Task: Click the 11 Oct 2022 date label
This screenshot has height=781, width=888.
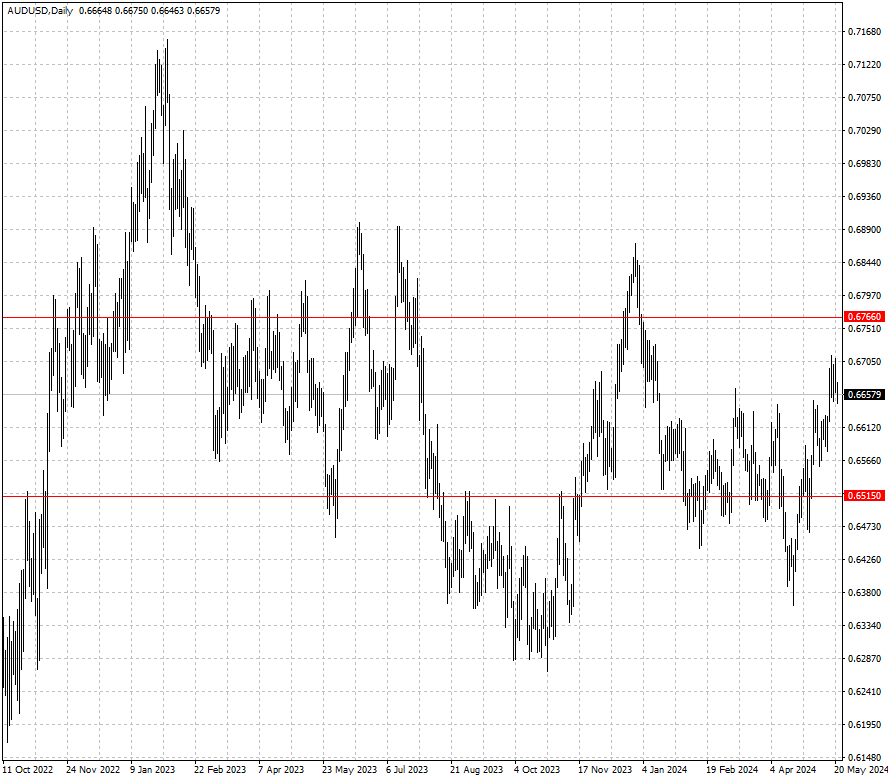Action: coord(28,770)
